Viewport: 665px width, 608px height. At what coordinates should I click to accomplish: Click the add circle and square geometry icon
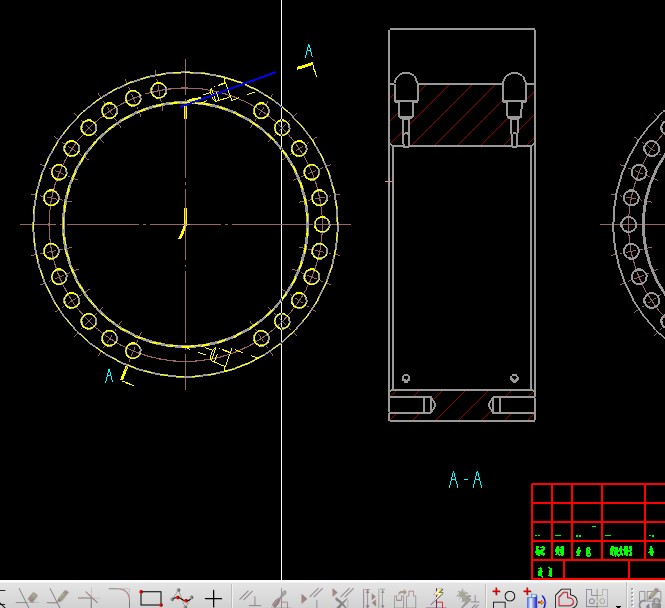pos(503,598)
